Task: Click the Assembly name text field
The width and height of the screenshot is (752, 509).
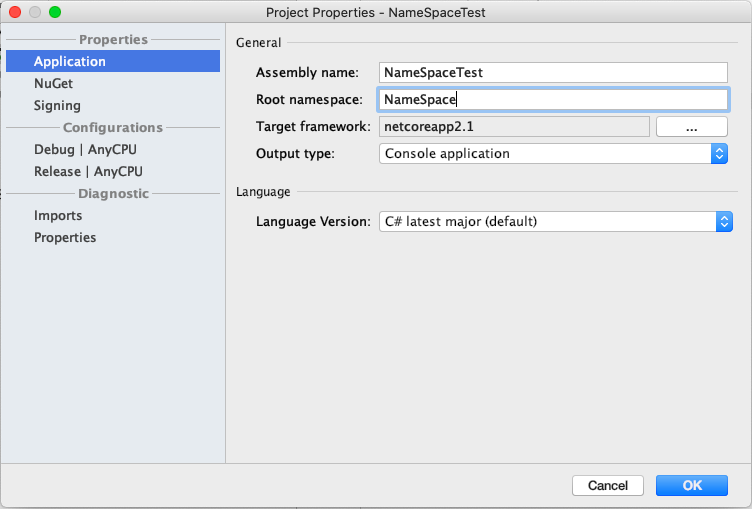Action: [553, 72]
